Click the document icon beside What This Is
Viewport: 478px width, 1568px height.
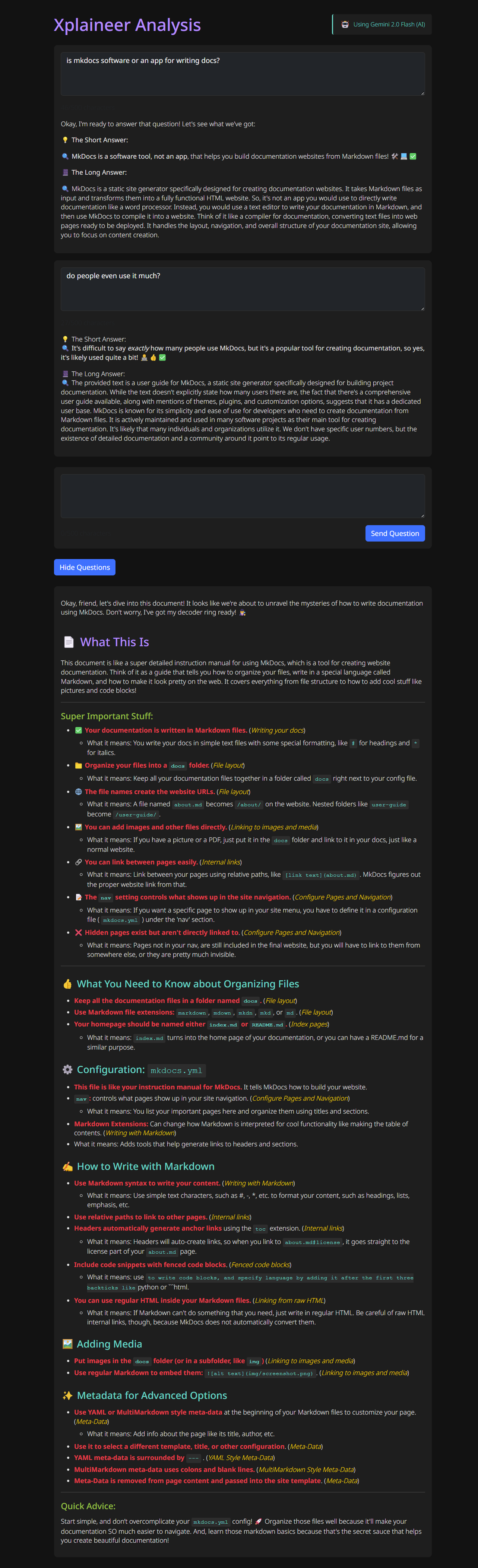(69, 642)
